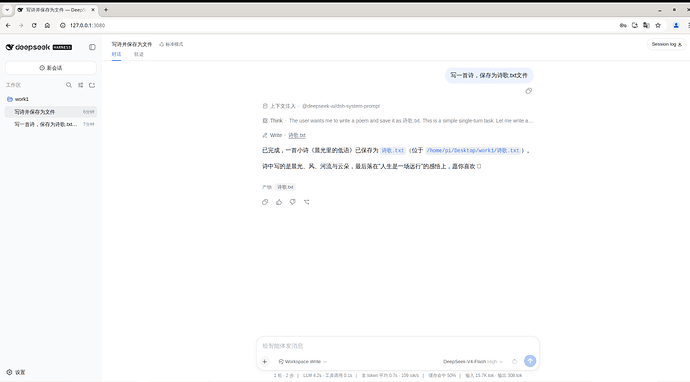Image resolution: width=690 pixels, height=382 pixels.
Task: Click the site info icon in address bar
Action: [62, 26]
